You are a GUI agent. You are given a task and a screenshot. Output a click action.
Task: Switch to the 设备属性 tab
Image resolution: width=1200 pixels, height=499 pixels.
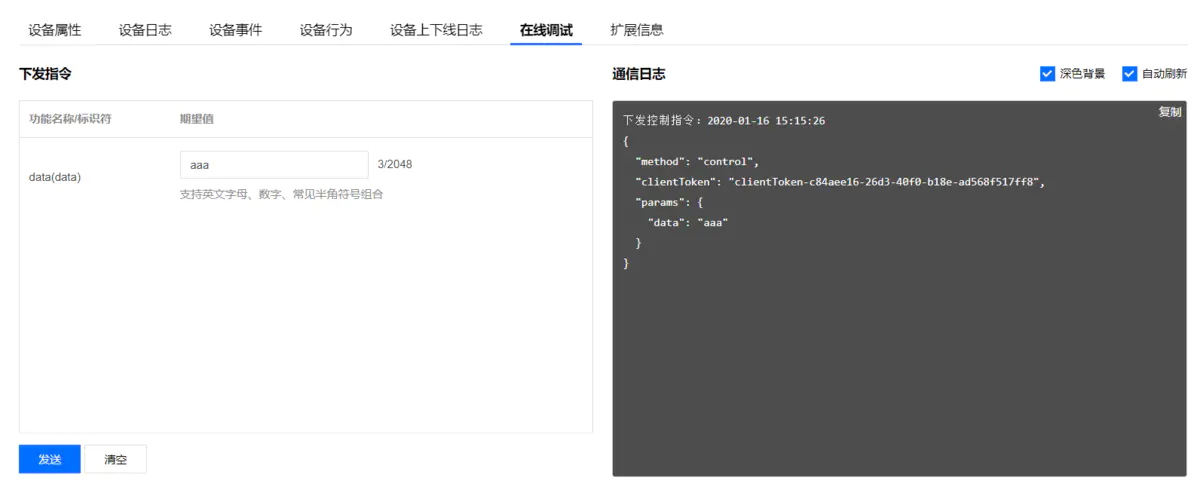(55, 30)
